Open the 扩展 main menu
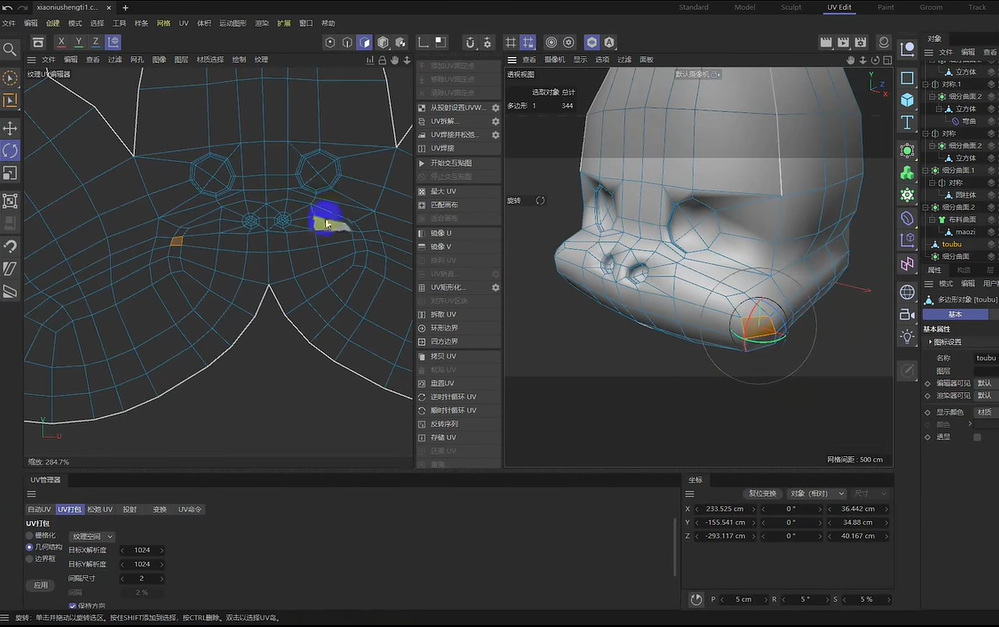 (284, 23)
